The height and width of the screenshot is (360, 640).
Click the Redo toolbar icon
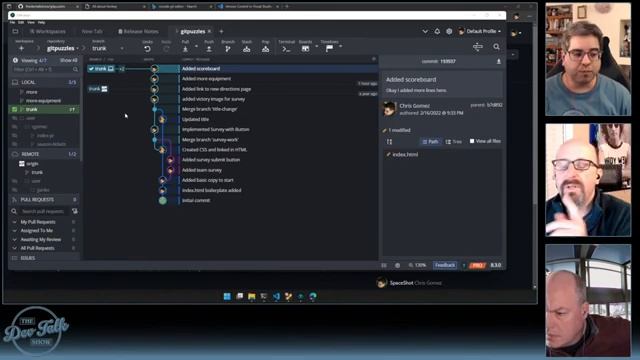point(166,49)
